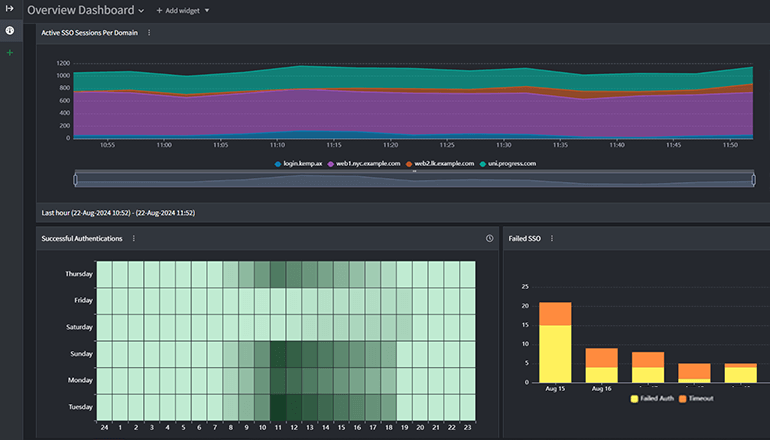Open Failed SSO widget options menu
The height and width of the screenshot is (440, 770).
coord(551,239)
